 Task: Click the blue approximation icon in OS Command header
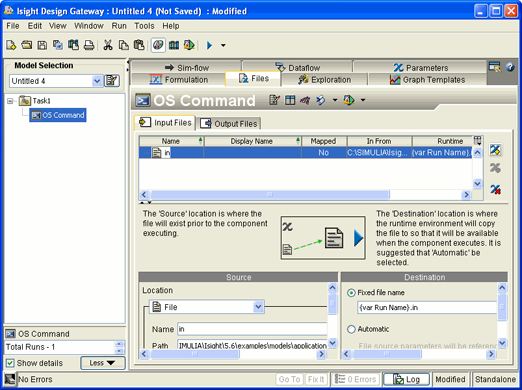click(321, 100)
